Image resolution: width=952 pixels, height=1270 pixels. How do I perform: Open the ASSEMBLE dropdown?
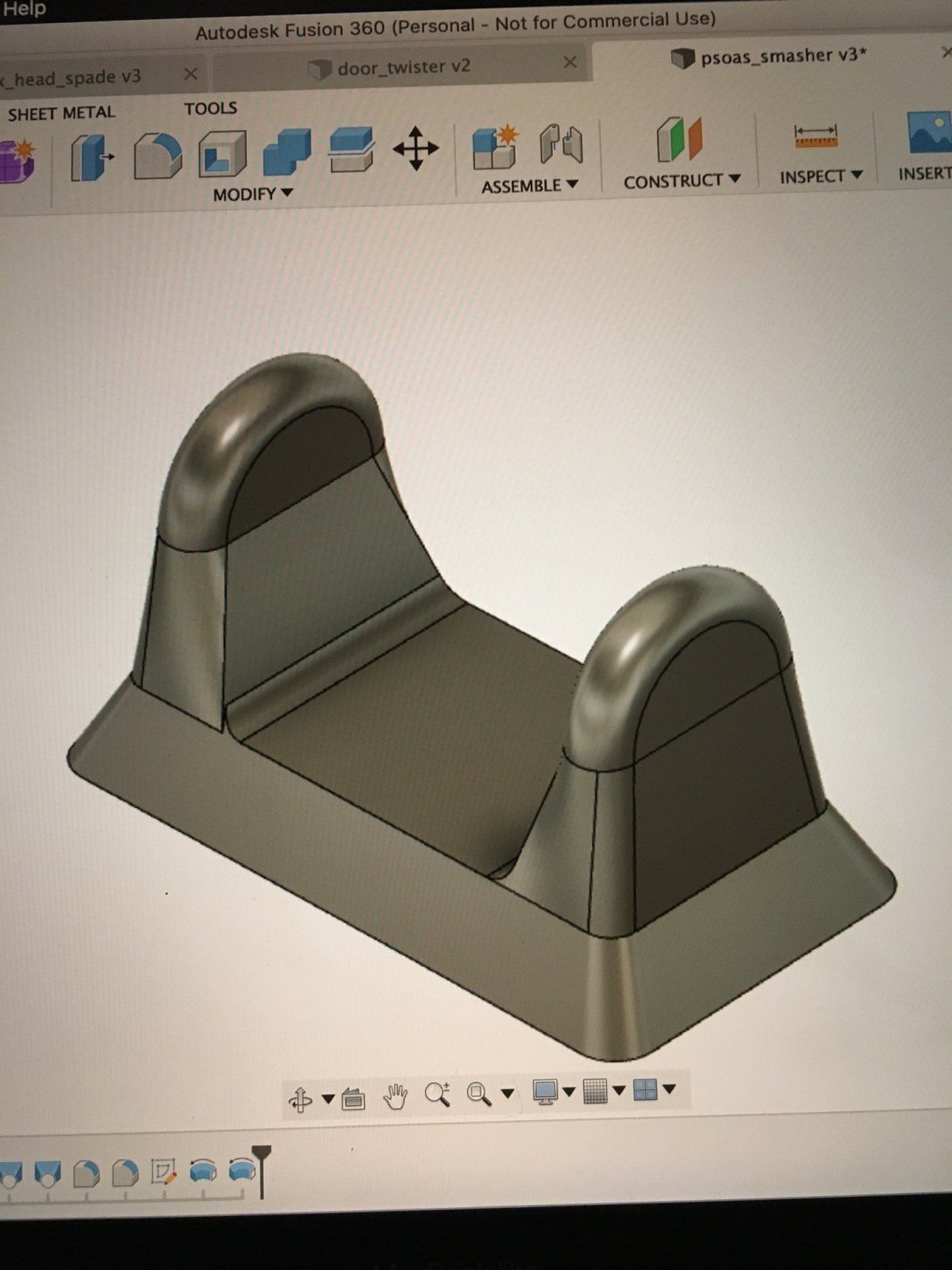(529, 186)
